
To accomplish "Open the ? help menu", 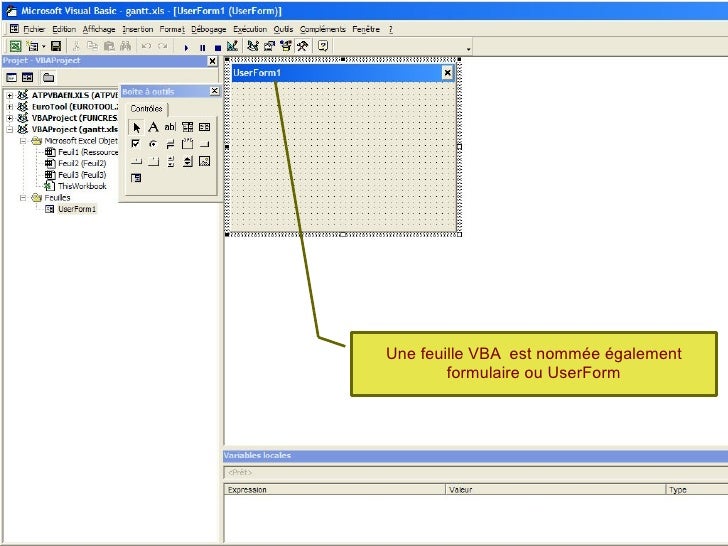I will [390, 29].
